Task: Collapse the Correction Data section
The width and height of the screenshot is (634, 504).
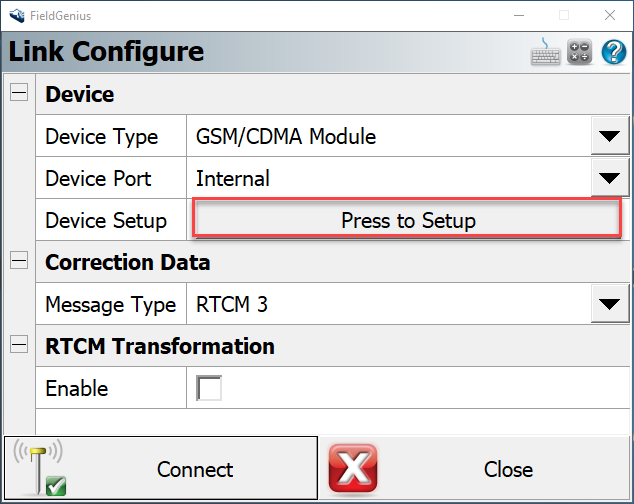Action: [x=19, y=262]
